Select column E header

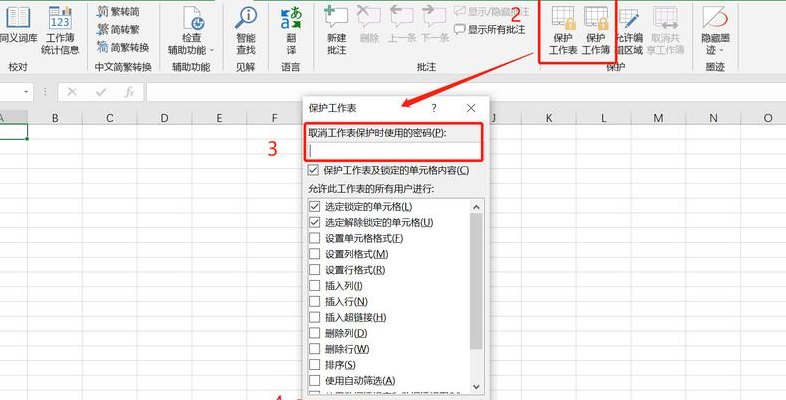pos(219,118)
